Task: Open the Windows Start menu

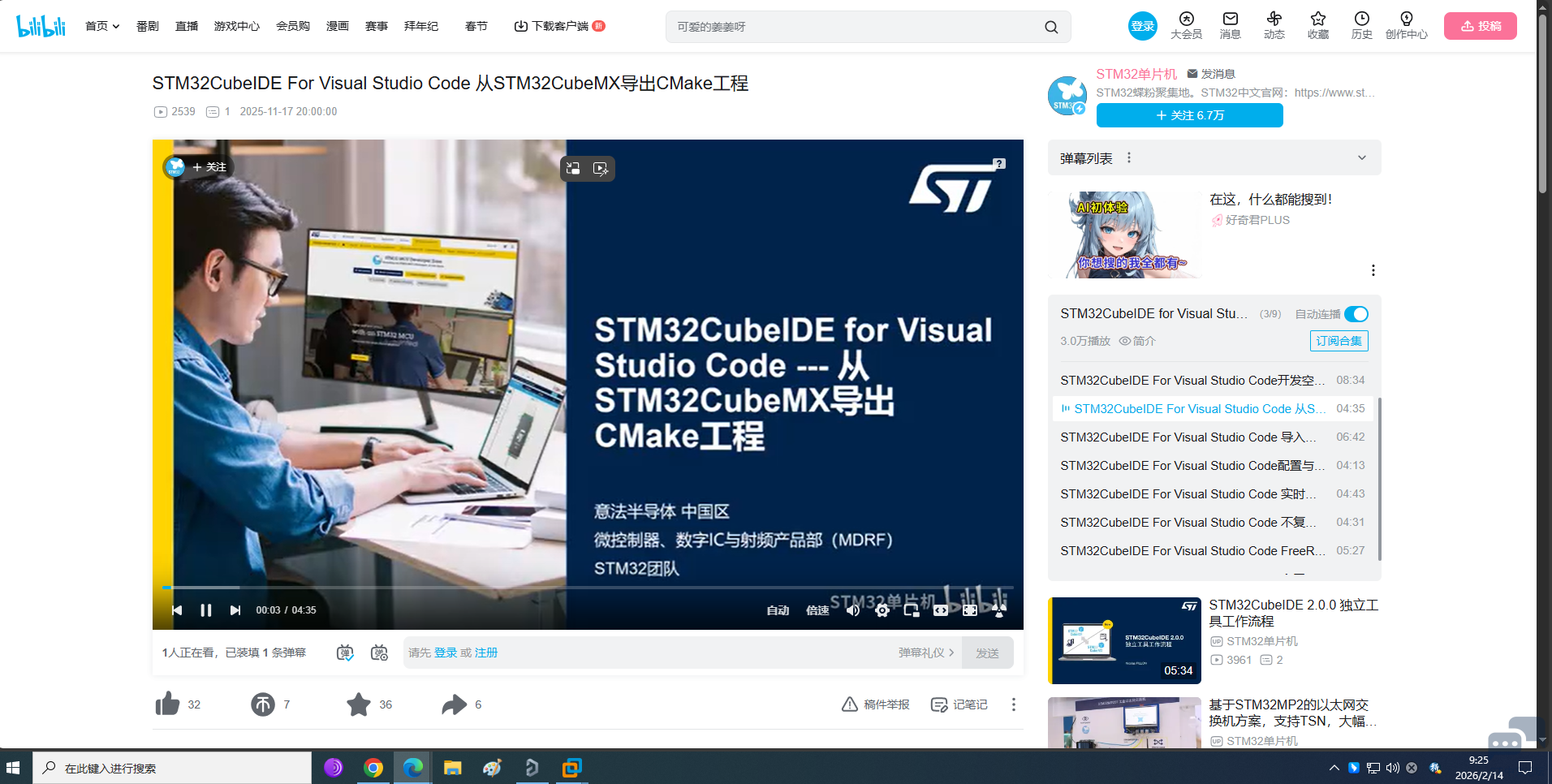Action: (13, 768)
